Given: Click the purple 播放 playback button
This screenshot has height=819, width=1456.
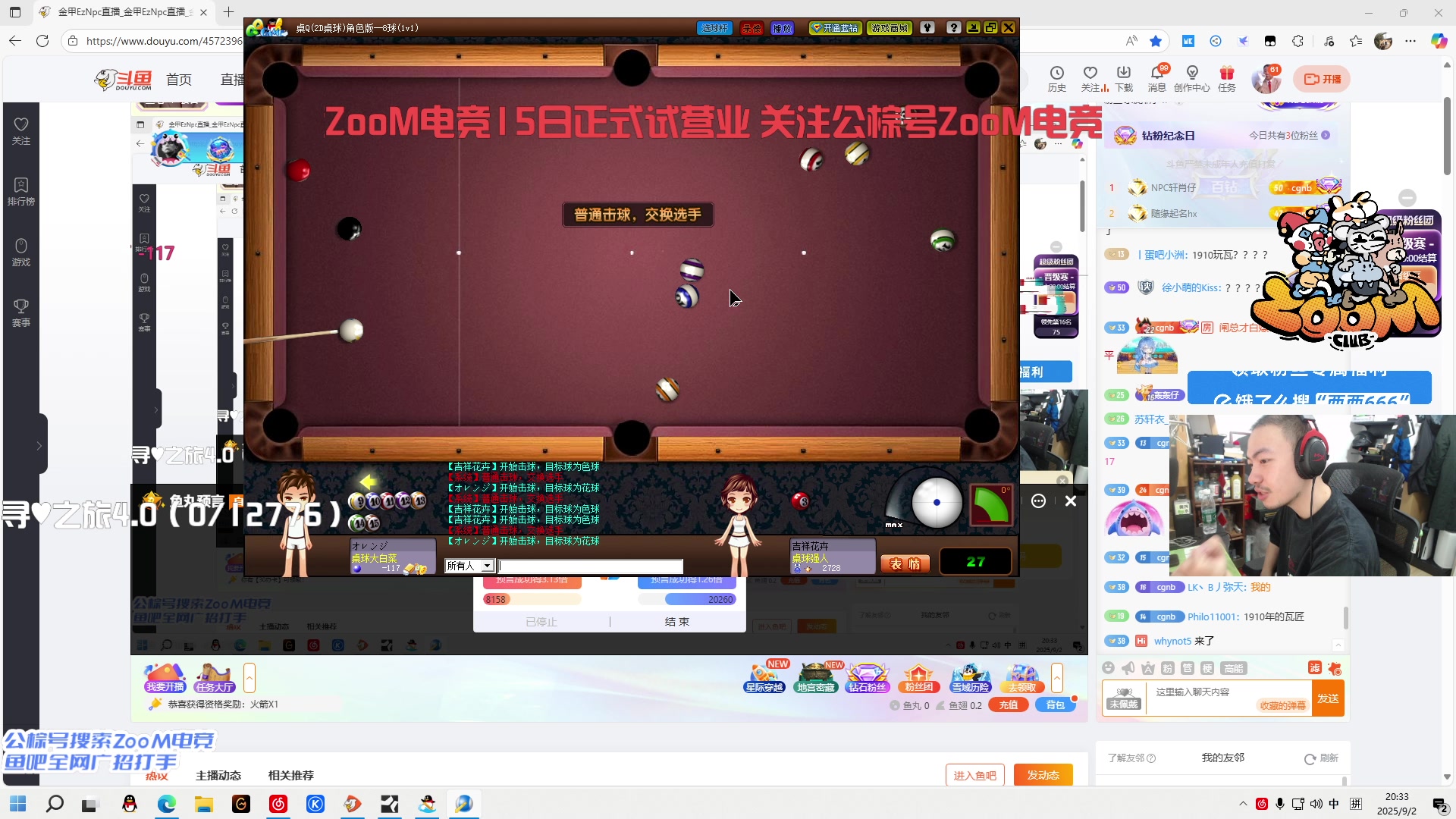Looking at the screenshot, I should (x=782, y=28).
